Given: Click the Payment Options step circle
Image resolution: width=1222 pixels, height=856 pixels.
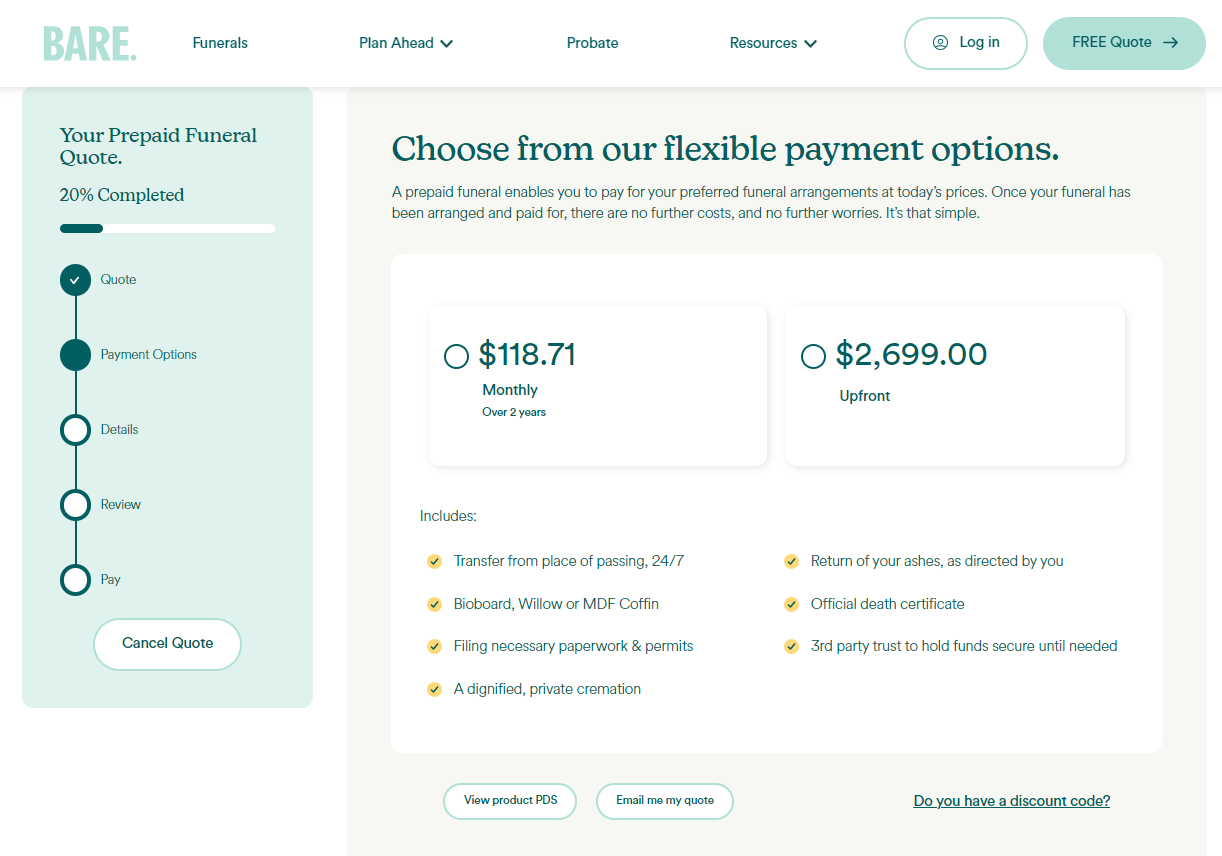Looking at the screenshot, I should point(75,355).
